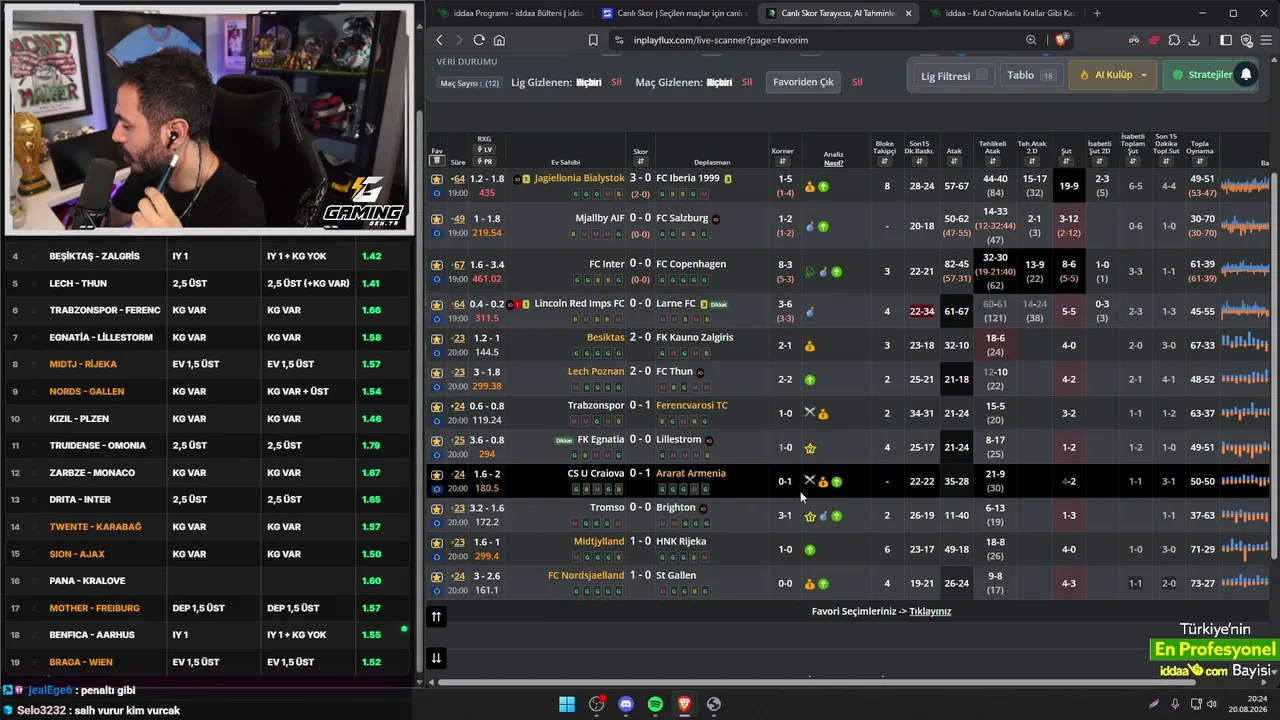Switch to Canlı Skor Seçilen maçlar tab
The height and width of the screenshot is (720, 1280).
[x=674, y=13]
